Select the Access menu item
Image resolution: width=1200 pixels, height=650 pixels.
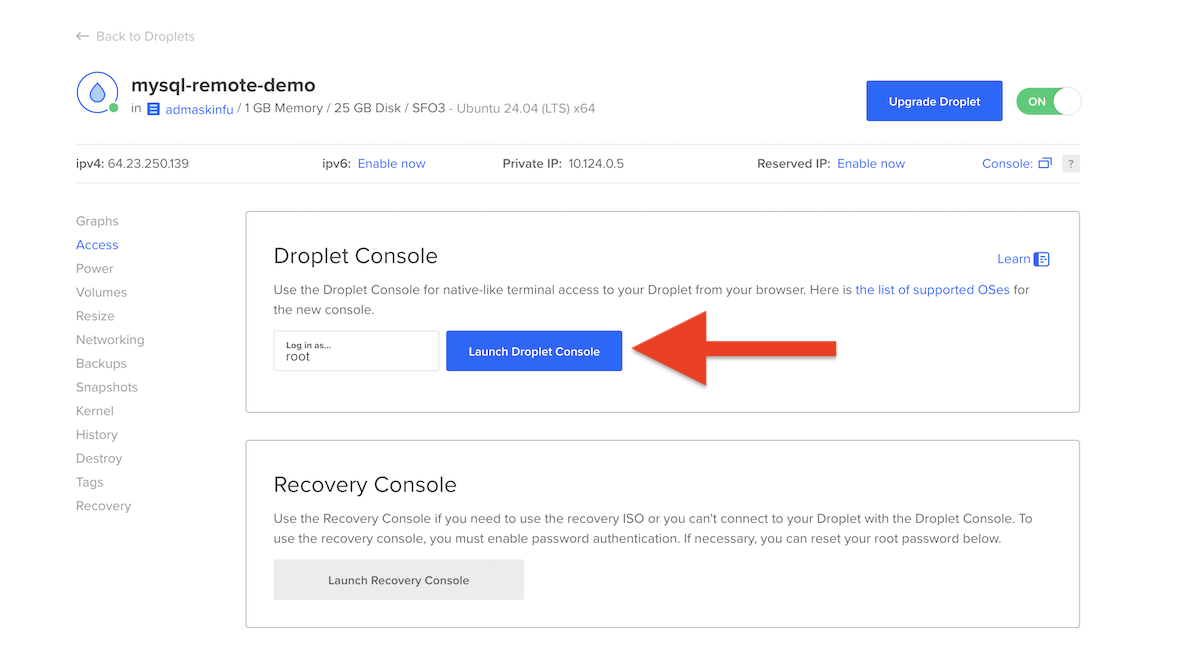tap(97, 245)
